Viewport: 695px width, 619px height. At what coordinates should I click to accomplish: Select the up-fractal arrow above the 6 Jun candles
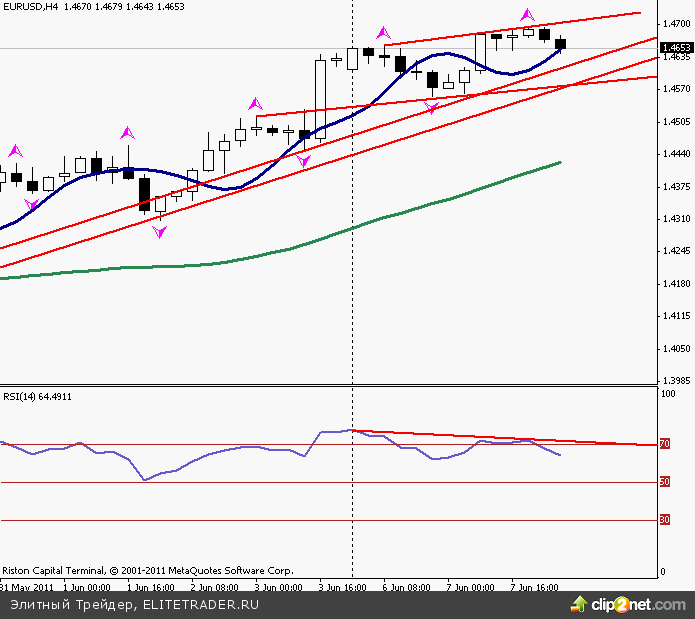click(x=383, y=33)
